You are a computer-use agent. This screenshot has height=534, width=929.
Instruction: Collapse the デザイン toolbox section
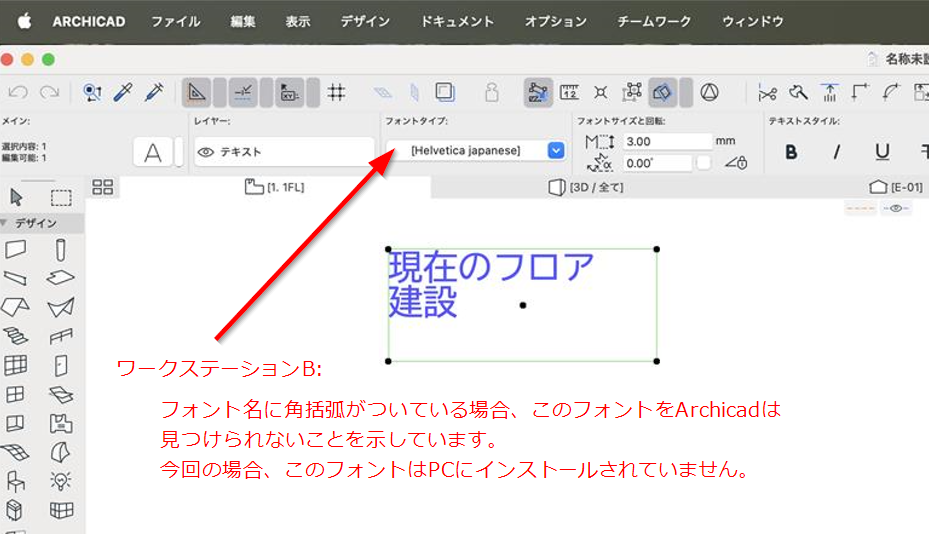5,223
